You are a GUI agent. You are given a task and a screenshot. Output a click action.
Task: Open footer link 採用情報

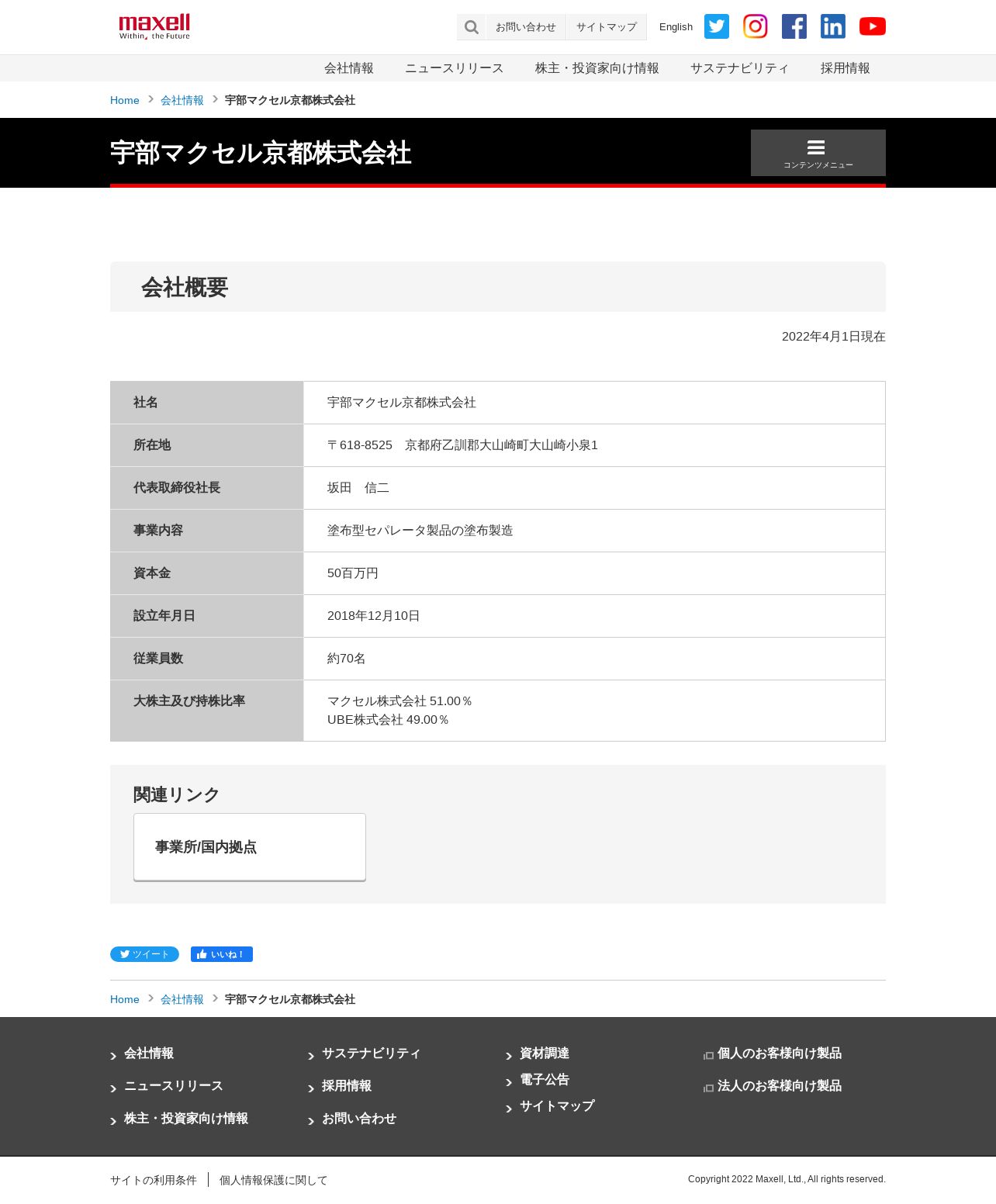[x=347, y=1086]
